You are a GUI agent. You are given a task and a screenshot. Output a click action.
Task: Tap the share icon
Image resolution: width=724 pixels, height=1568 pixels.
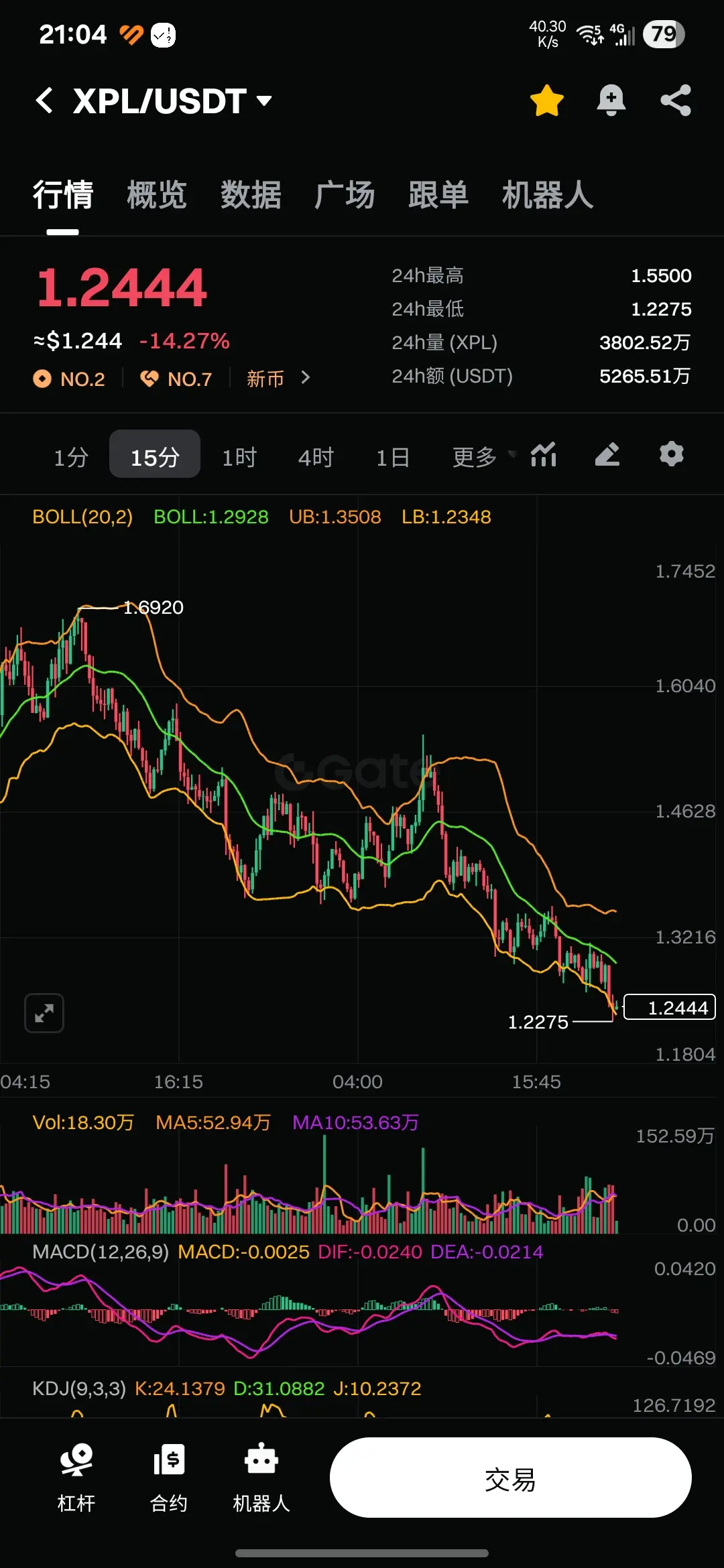click(675, 101)
